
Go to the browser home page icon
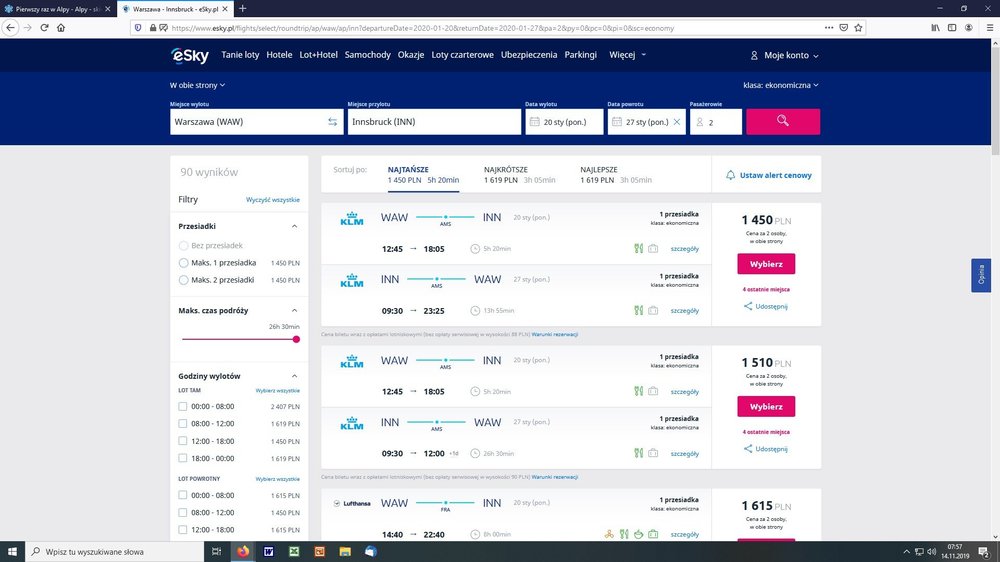coord(61,27)
